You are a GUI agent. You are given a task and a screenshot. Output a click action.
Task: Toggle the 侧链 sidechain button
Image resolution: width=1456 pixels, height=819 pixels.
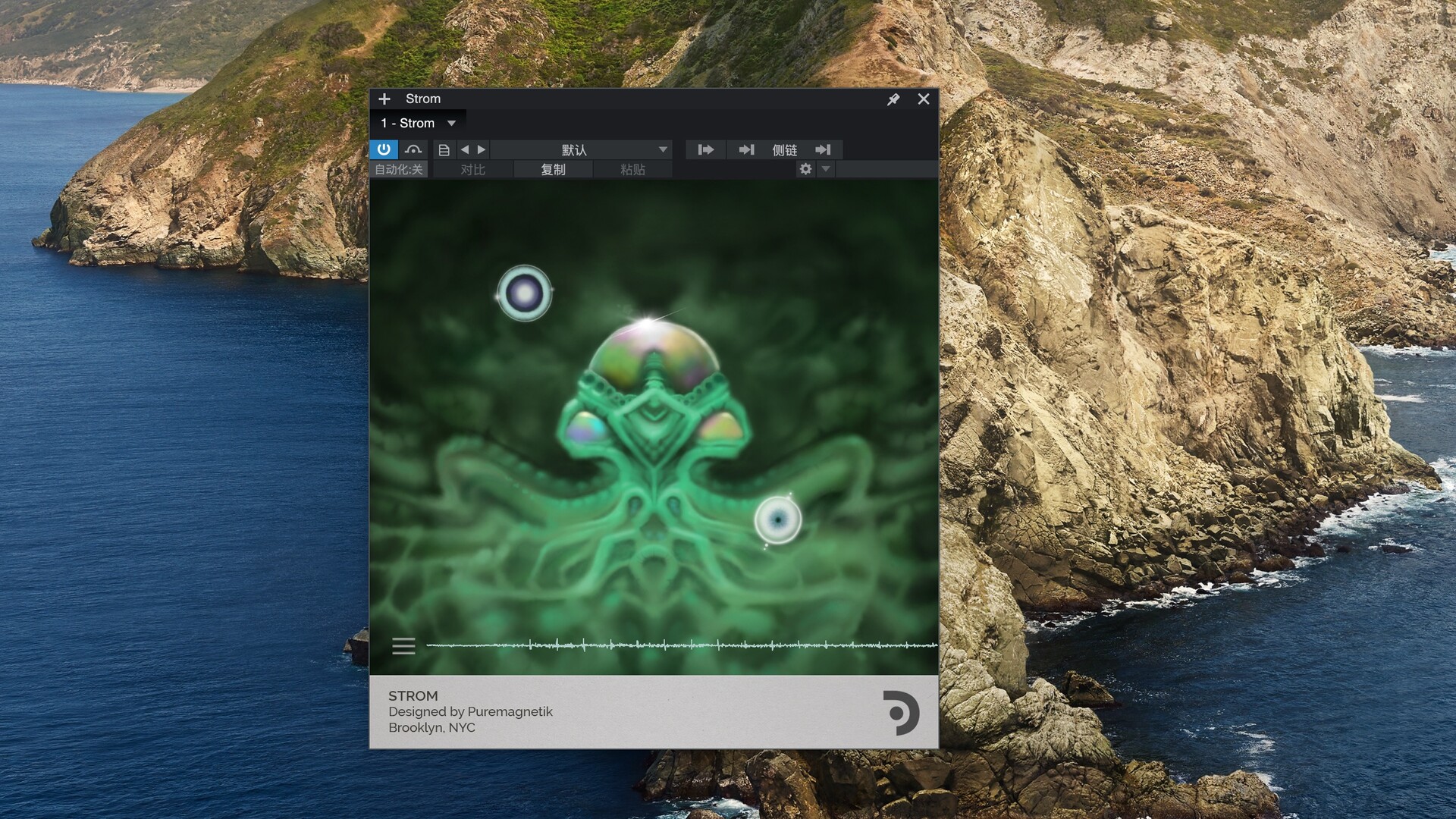[785, 149]
